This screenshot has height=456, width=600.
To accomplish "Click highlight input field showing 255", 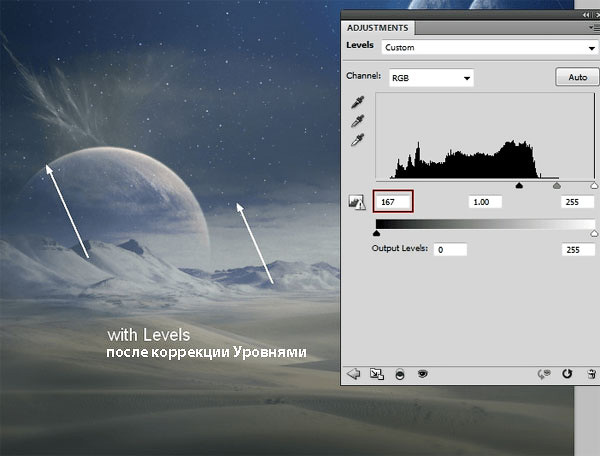I will (578, 202).
